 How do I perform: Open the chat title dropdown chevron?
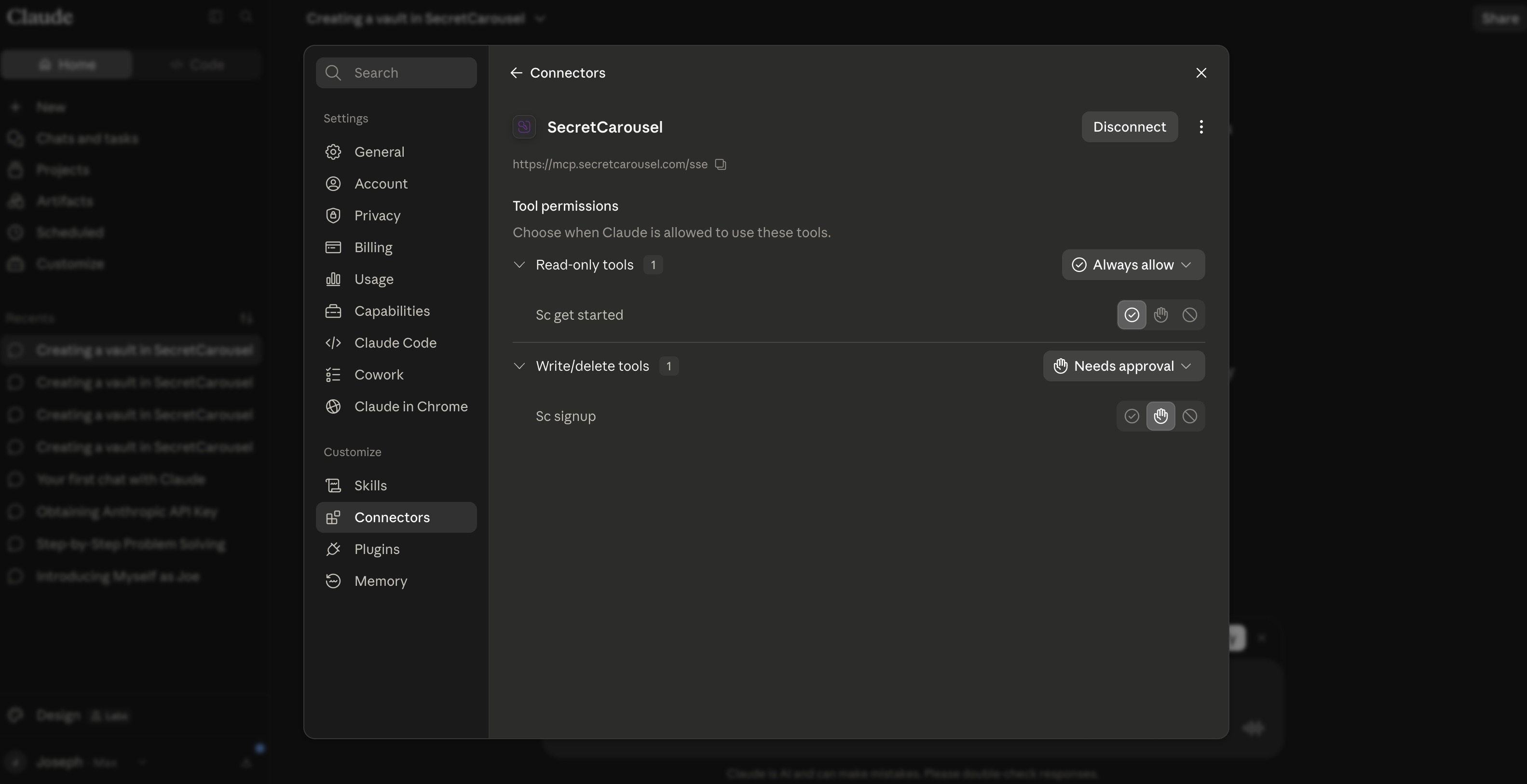click(x=539, y=19)
